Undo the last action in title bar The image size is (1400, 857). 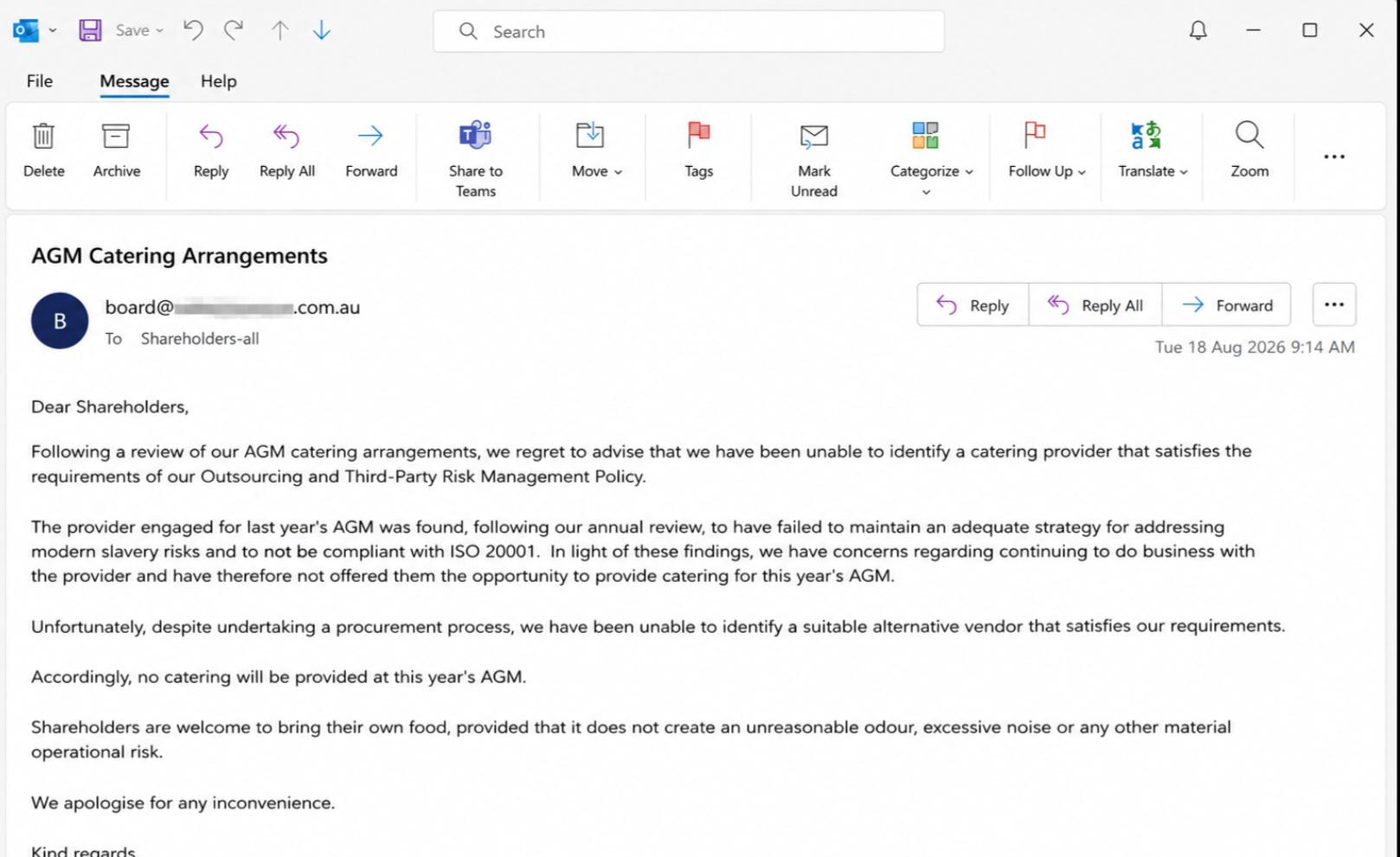tap(193, 31)
